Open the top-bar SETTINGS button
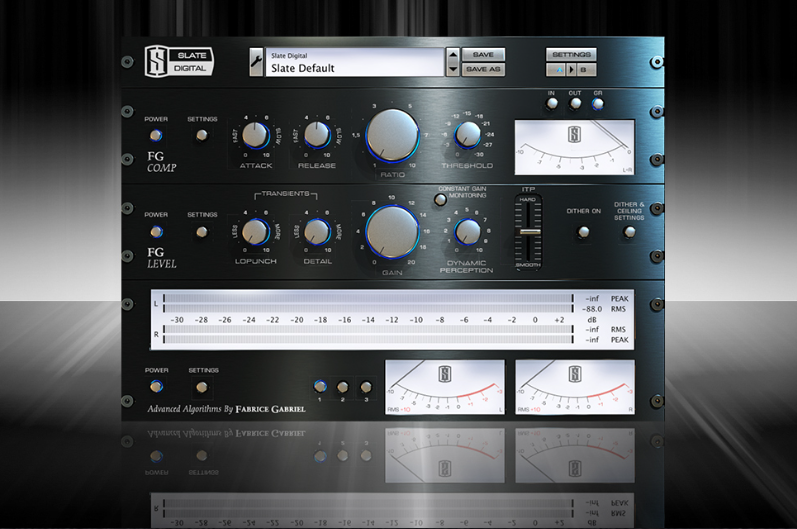797x529 pixels. tap(571, 54)
